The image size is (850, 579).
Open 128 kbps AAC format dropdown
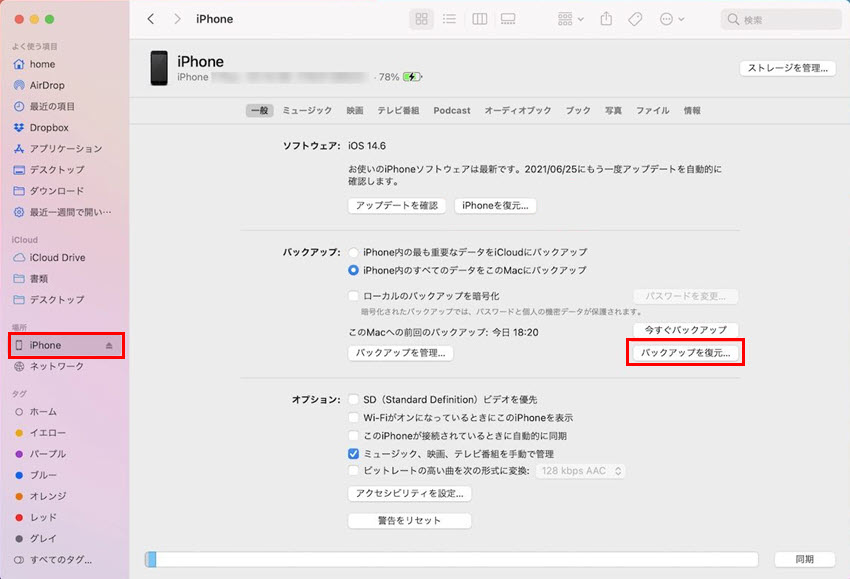tap(581, 471)
